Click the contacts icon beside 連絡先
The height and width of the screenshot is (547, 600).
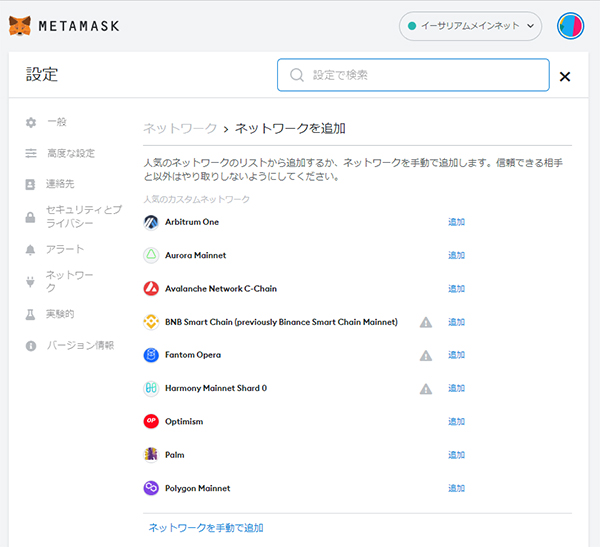(x=30, y=185)
